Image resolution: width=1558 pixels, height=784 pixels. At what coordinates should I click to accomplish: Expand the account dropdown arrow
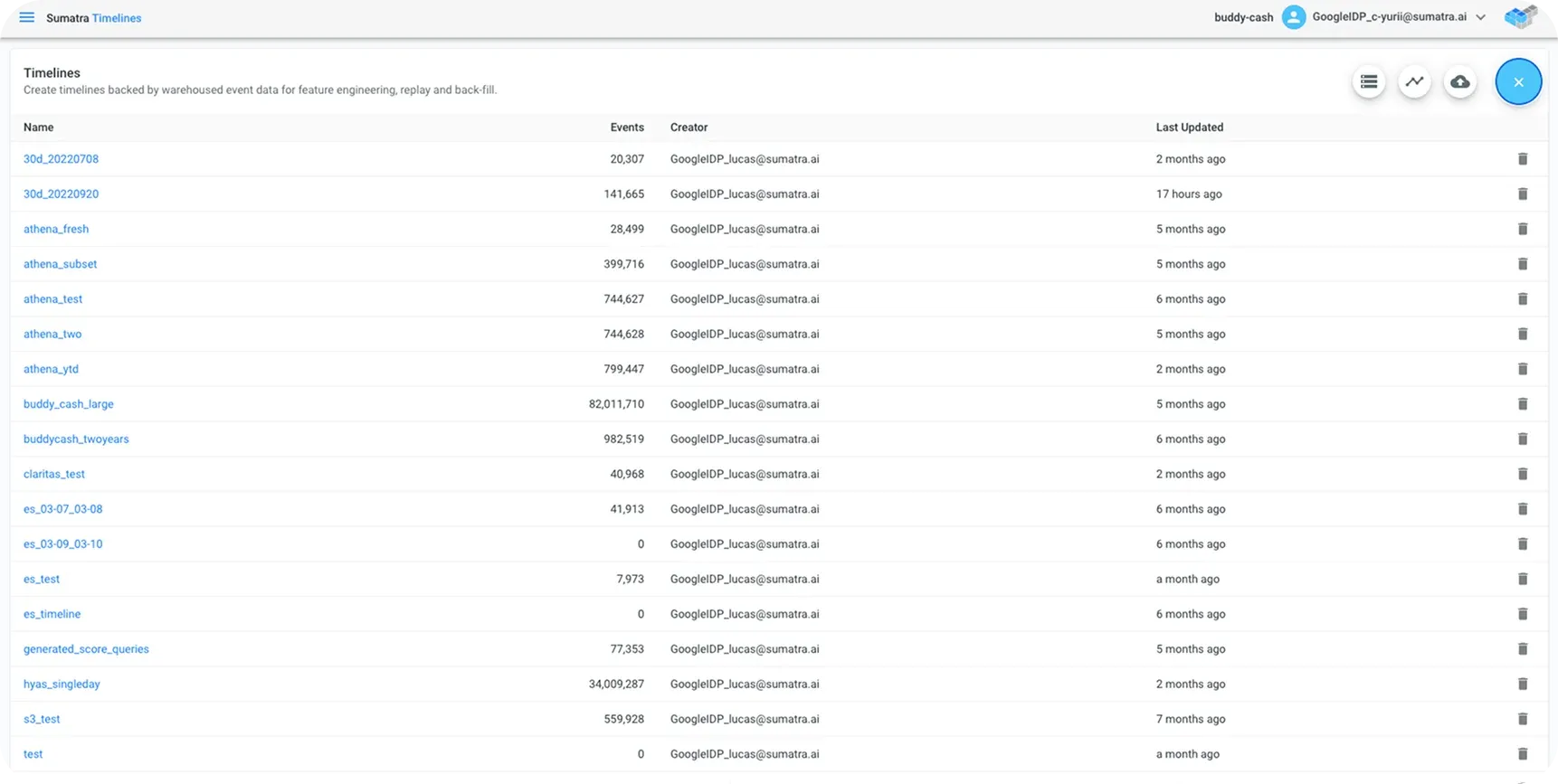1480,17
